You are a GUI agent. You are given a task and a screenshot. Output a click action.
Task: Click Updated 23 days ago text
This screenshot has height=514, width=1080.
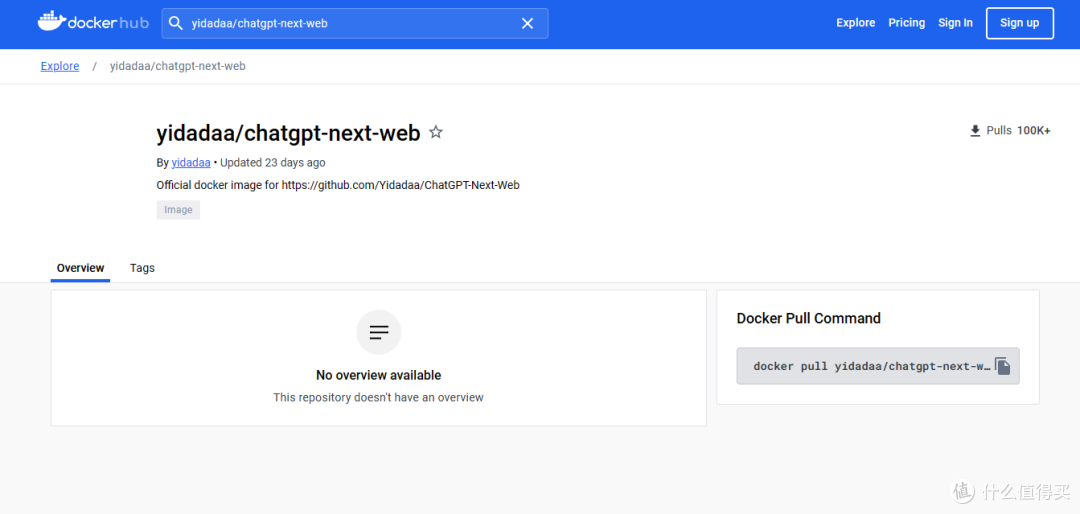click(x=273, y=163)
